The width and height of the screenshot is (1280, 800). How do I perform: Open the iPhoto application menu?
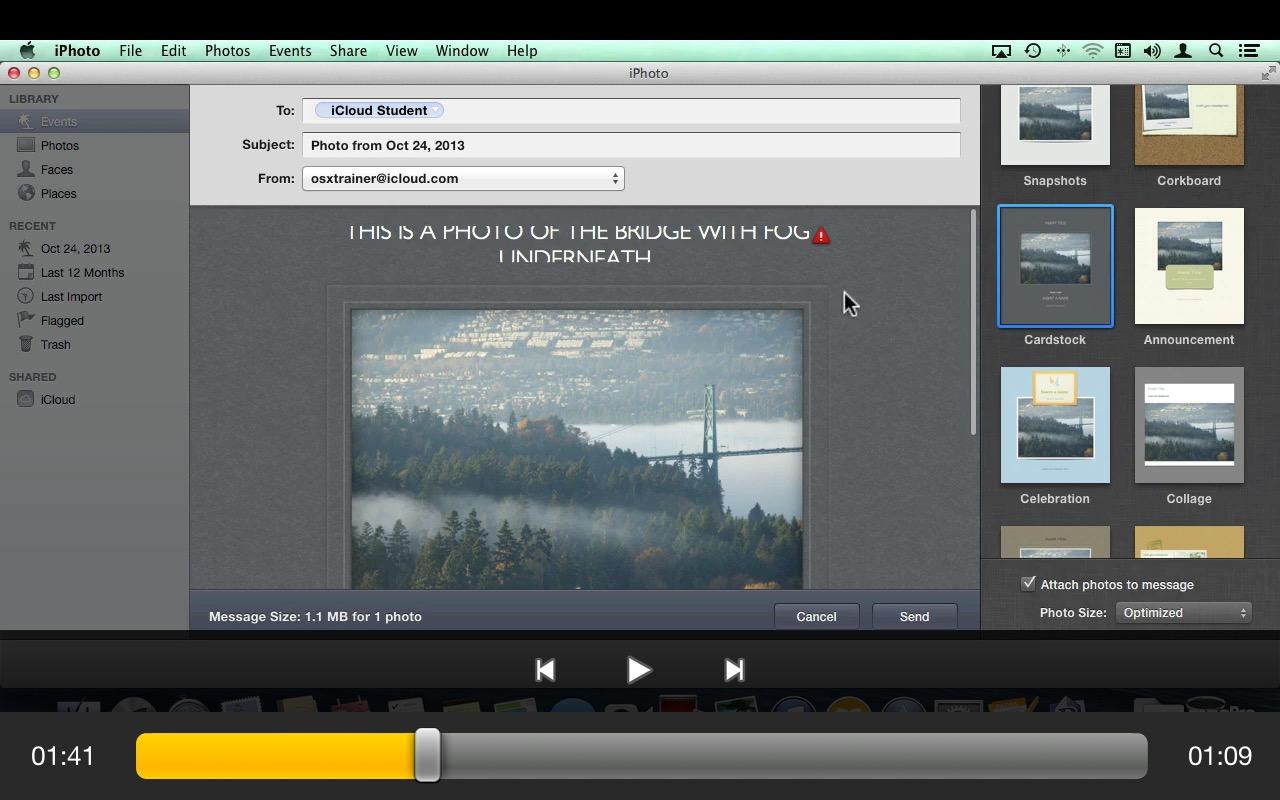(77, 51)
